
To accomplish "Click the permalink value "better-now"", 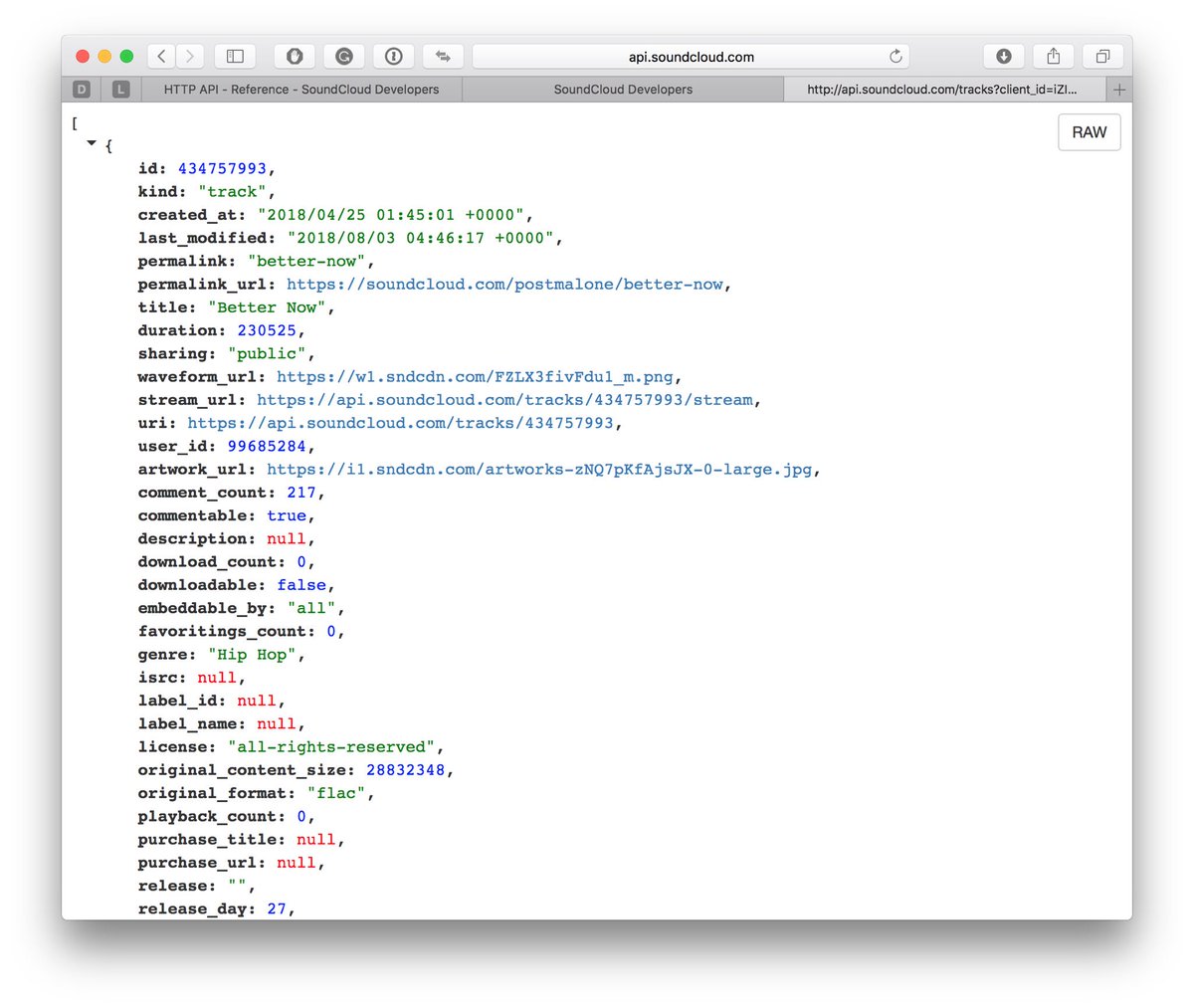I will pos(306,262).
